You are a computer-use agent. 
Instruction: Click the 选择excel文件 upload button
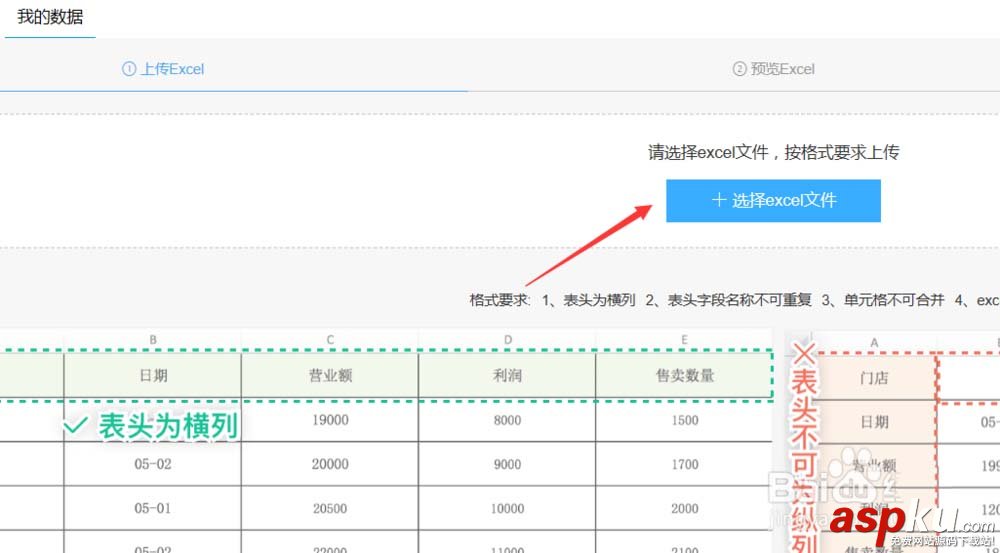tap(773, 200)
